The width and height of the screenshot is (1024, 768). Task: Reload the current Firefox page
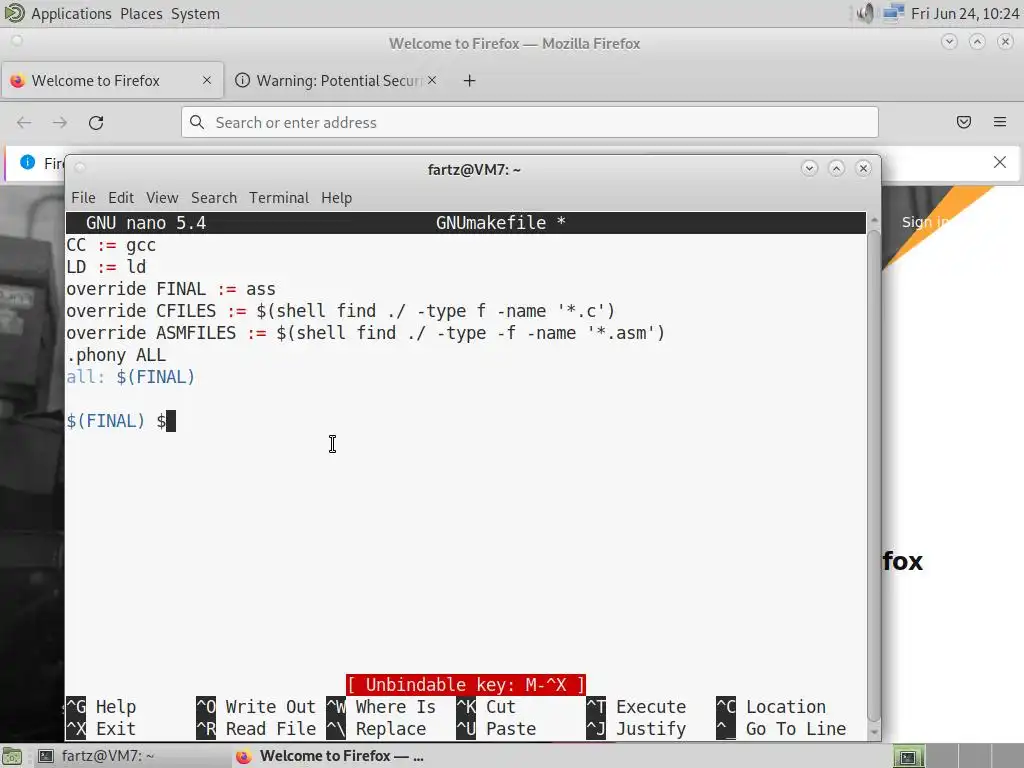click(96, 122)
